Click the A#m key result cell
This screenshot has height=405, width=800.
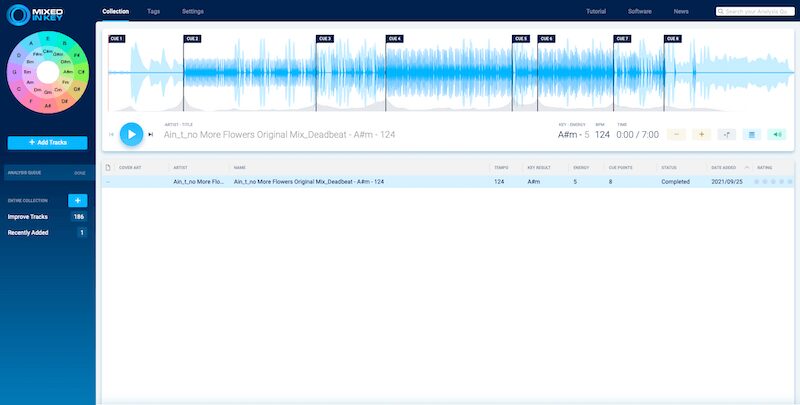[534, 182]
